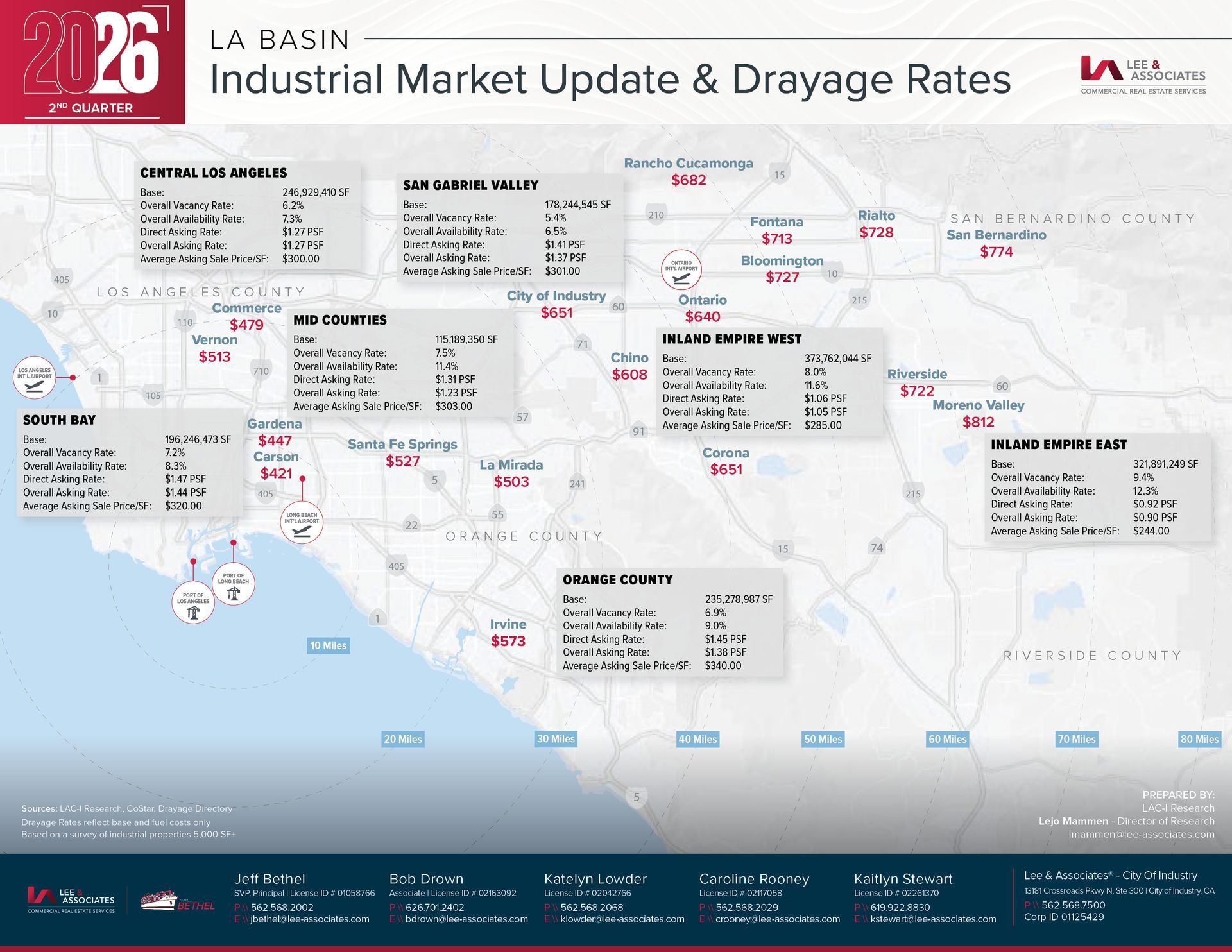Click the Route 210 highway shield
Viewport: 1232px width, 952px height.
[x=656, y=215]
